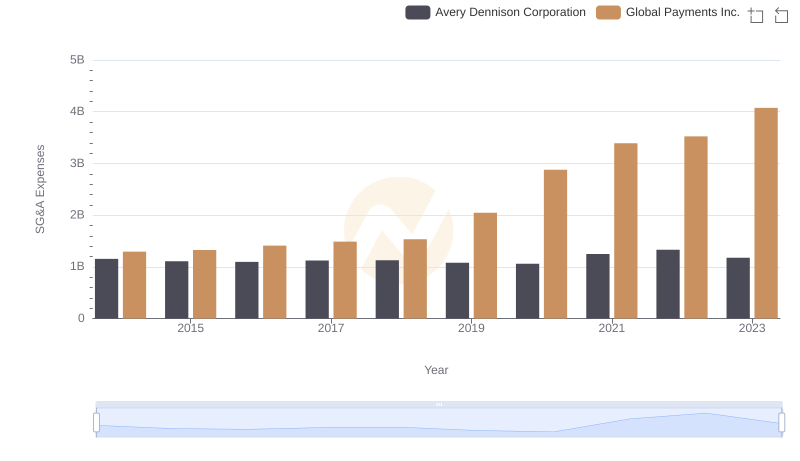Click the 2021 x-axis label
The height and width of the screenshot is (461, 800).
(611, 328)
